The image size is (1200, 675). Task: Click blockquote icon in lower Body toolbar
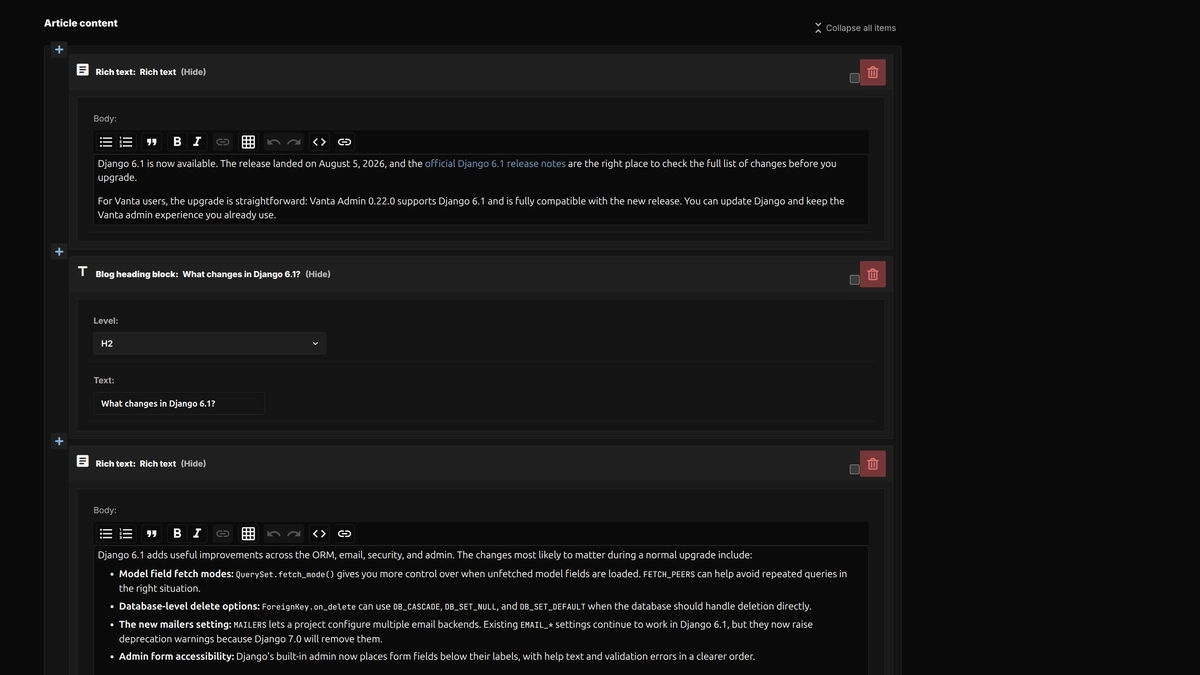point(152,534)
